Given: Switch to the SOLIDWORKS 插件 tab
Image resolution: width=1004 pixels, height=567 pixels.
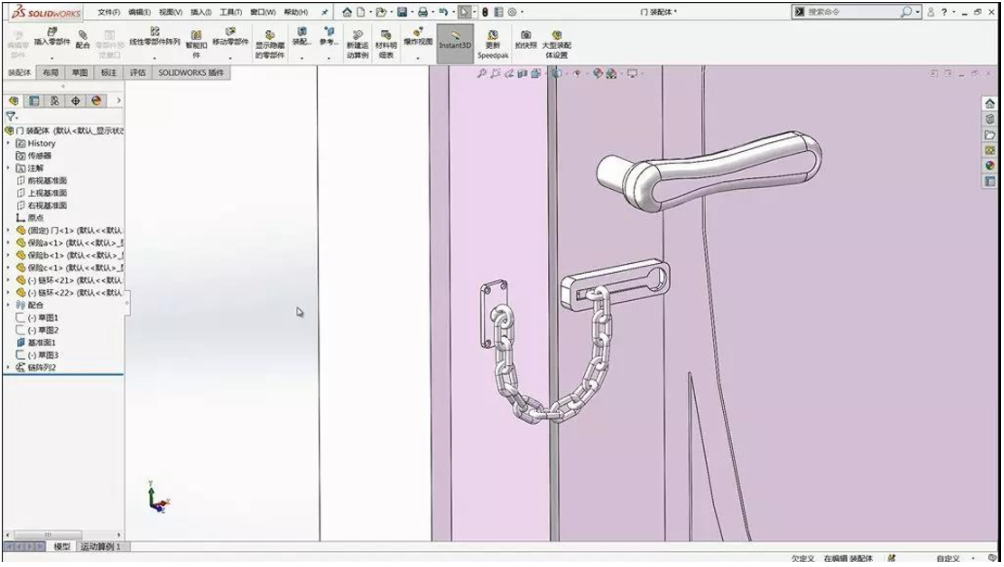Looking at the screenshot, I should tap(191, 72).
